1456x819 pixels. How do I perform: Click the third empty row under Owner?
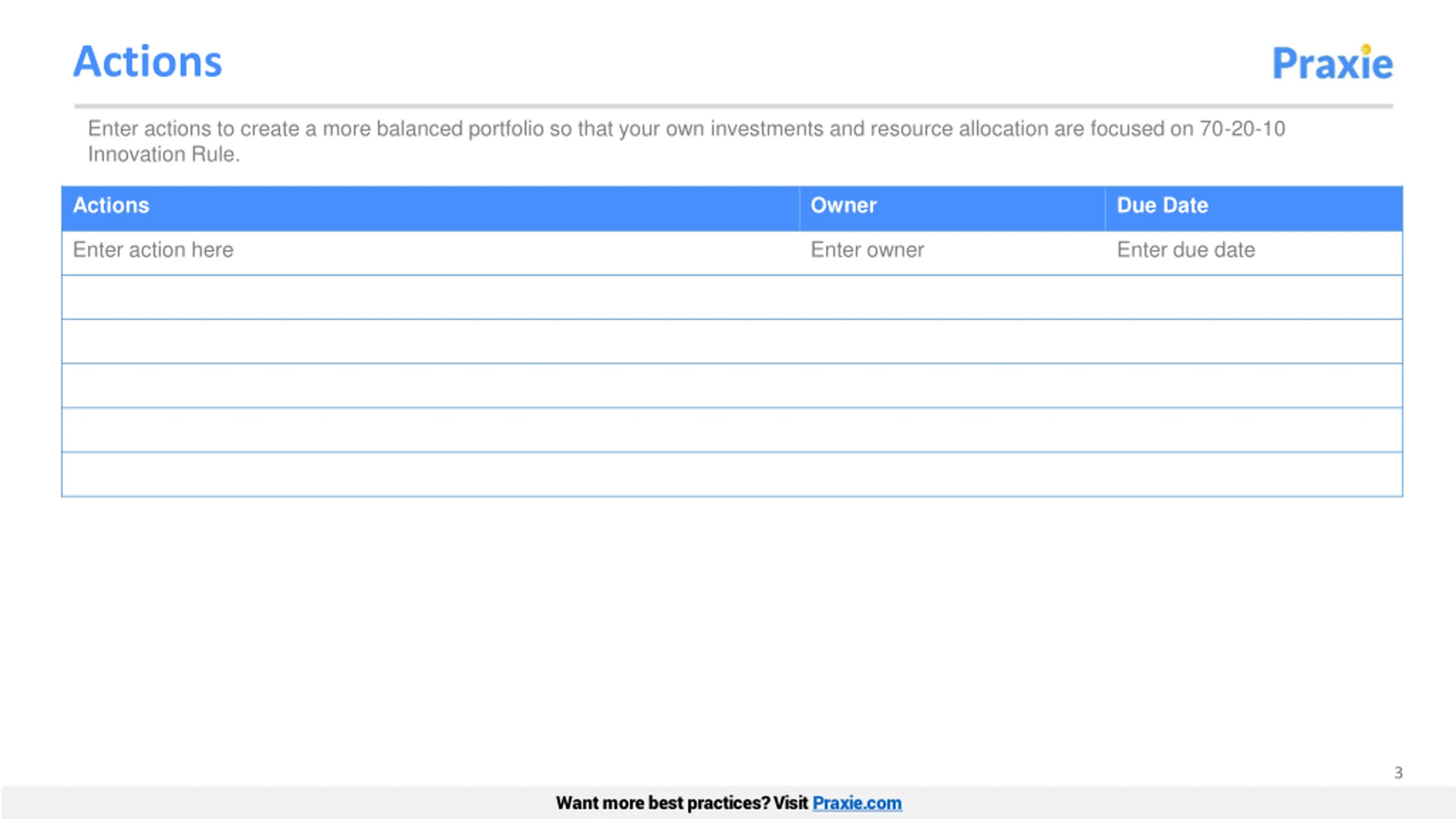coord(952,386)
